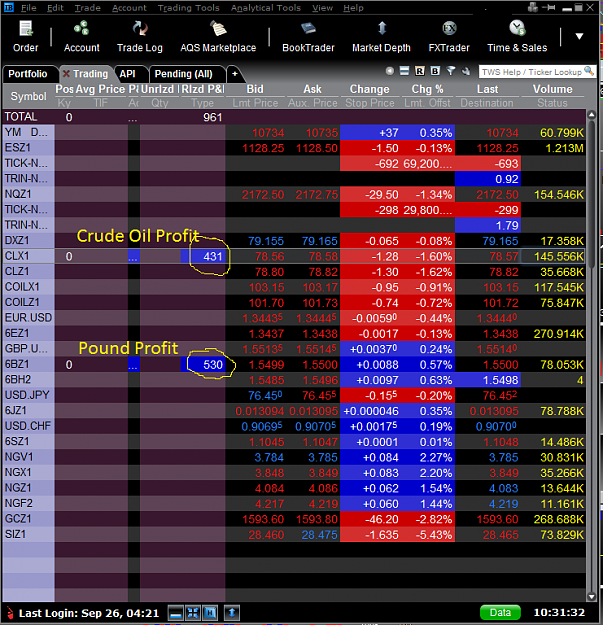Click the red connection status icon
This screenshot has height=625, width=603.
tap(10, 613)
